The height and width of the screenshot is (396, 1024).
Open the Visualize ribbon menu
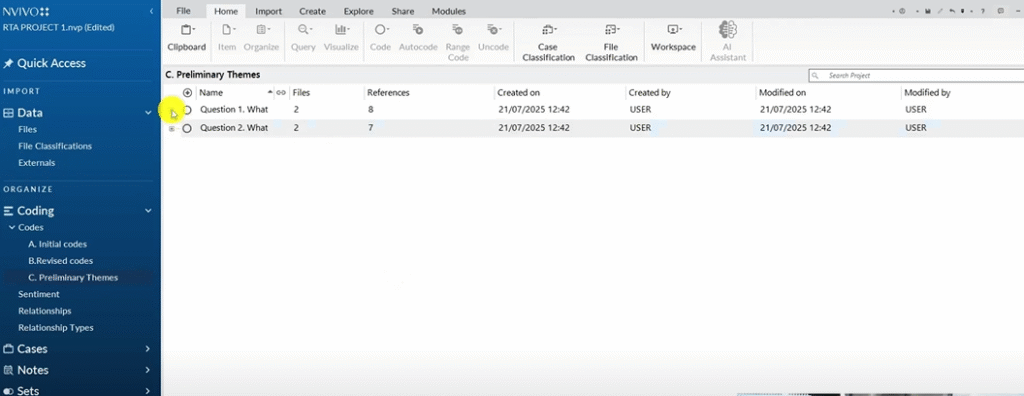pos(341,37)
